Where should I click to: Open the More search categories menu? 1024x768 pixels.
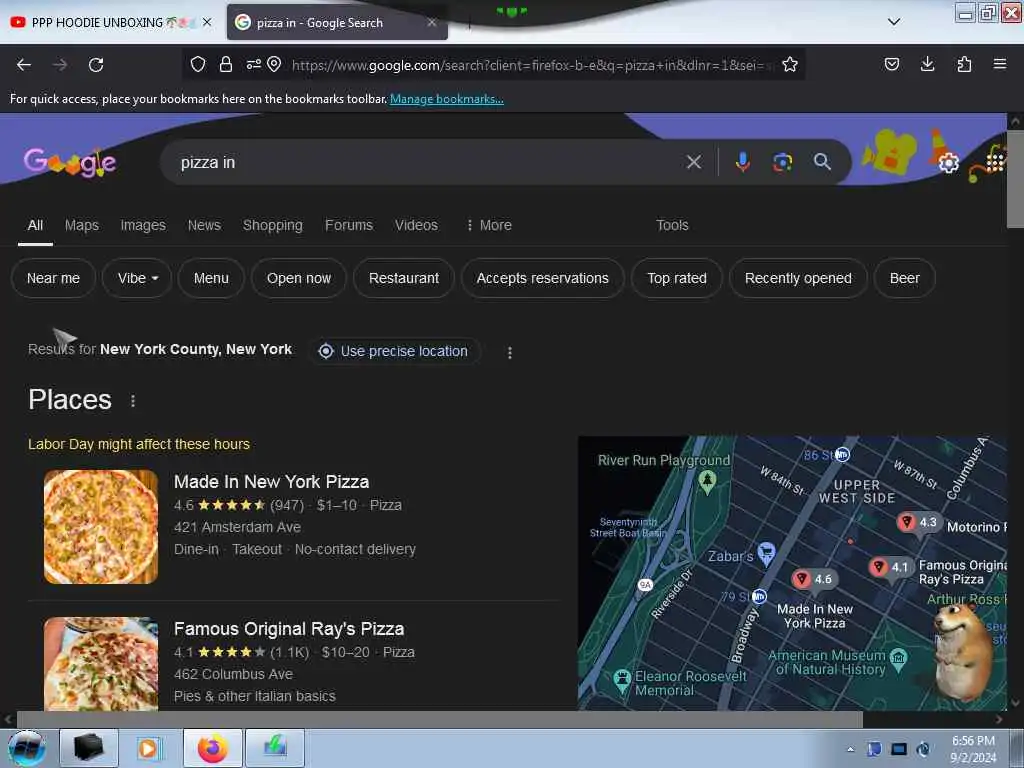[488, 225]
